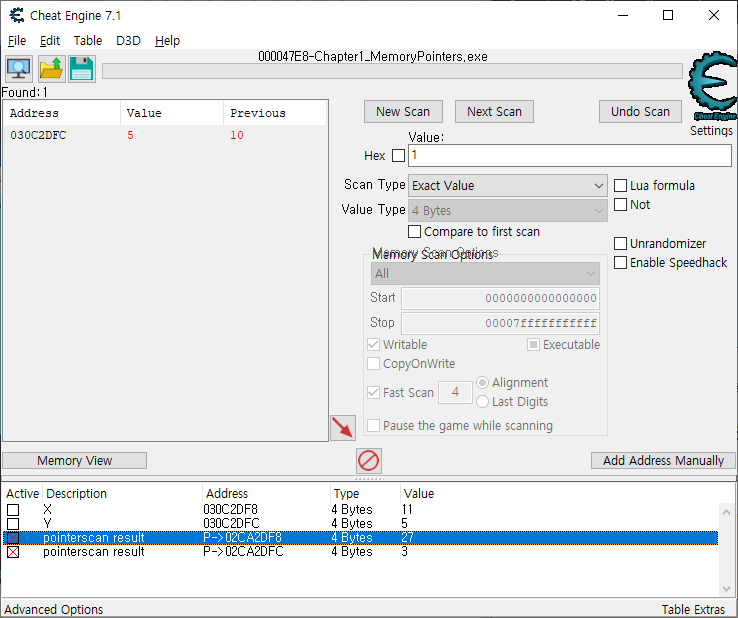Open the Edit menu

click(x=50, y=40)
